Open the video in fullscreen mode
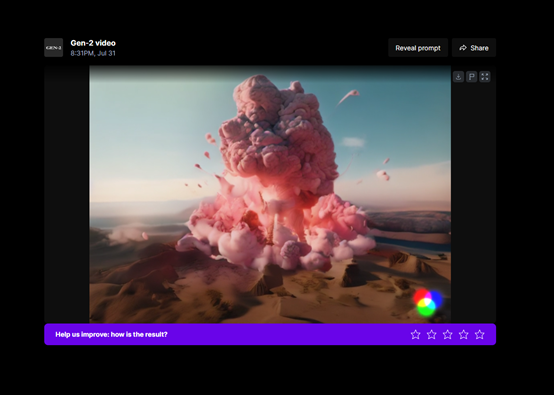Viewport: 554px width, 395px height. (484, 77)
